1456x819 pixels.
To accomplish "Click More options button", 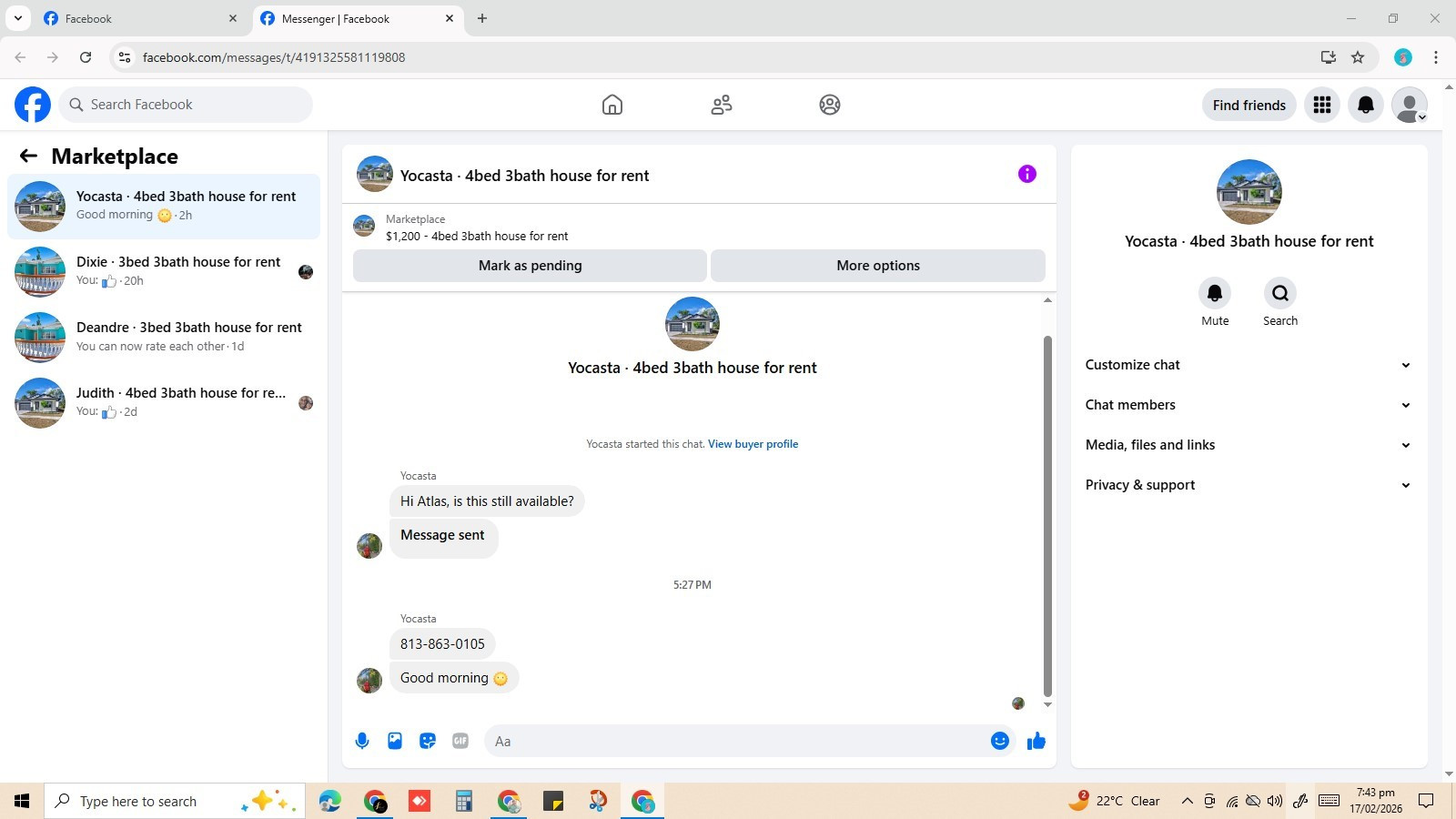I will 878,266.
